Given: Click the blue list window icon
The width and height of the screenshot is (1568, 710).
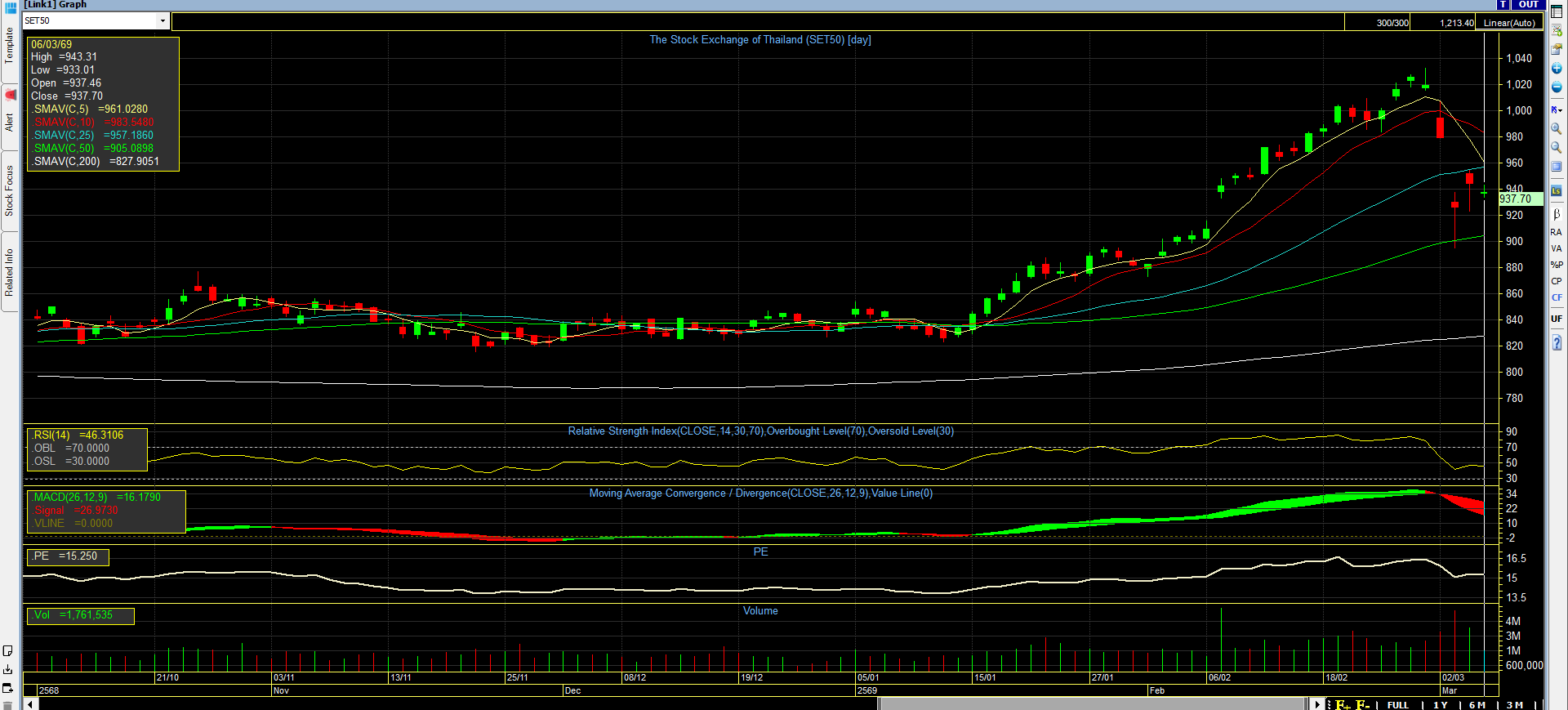Looking at the screenshot, I should [1557, 167].
